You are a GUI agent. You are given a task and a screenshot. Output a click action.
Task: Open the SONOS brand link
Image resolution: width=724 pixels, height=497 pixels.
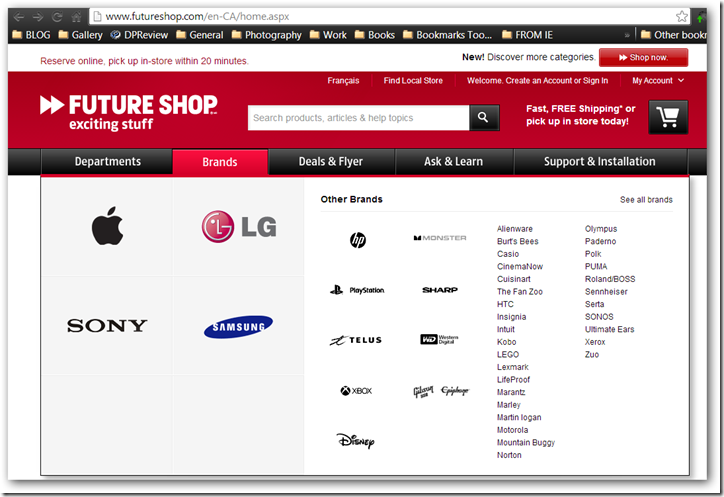[x=599, y=317]
